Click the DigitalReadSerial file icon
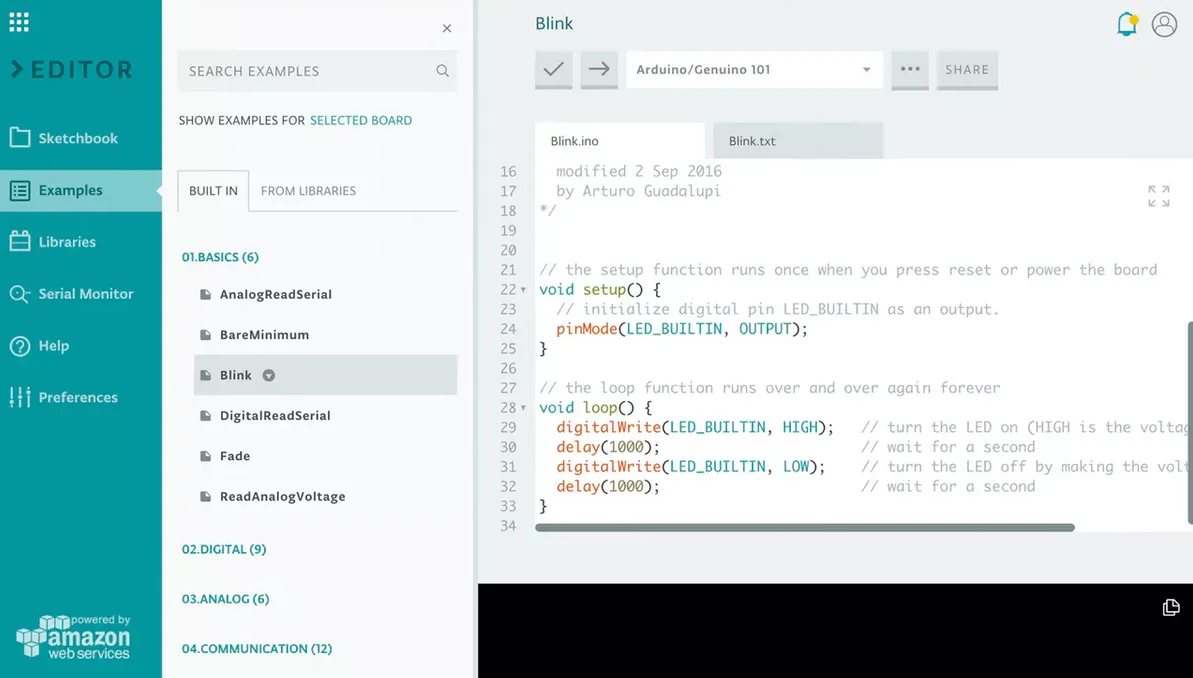 click(205, 415)
